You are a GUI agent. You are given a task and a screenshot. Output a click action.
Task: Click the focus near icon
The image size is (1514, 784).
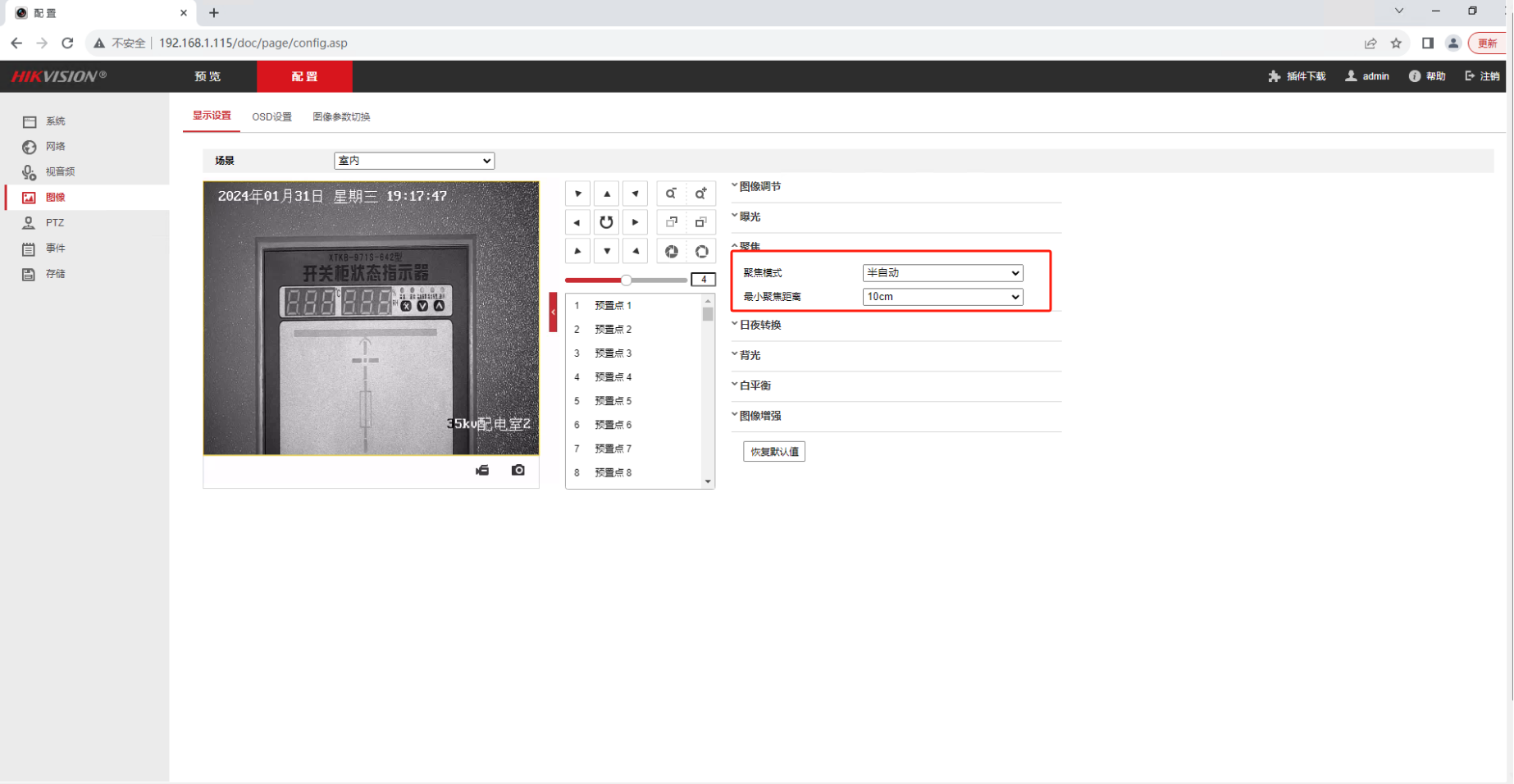pyautogui.click(x=671, y=222)
